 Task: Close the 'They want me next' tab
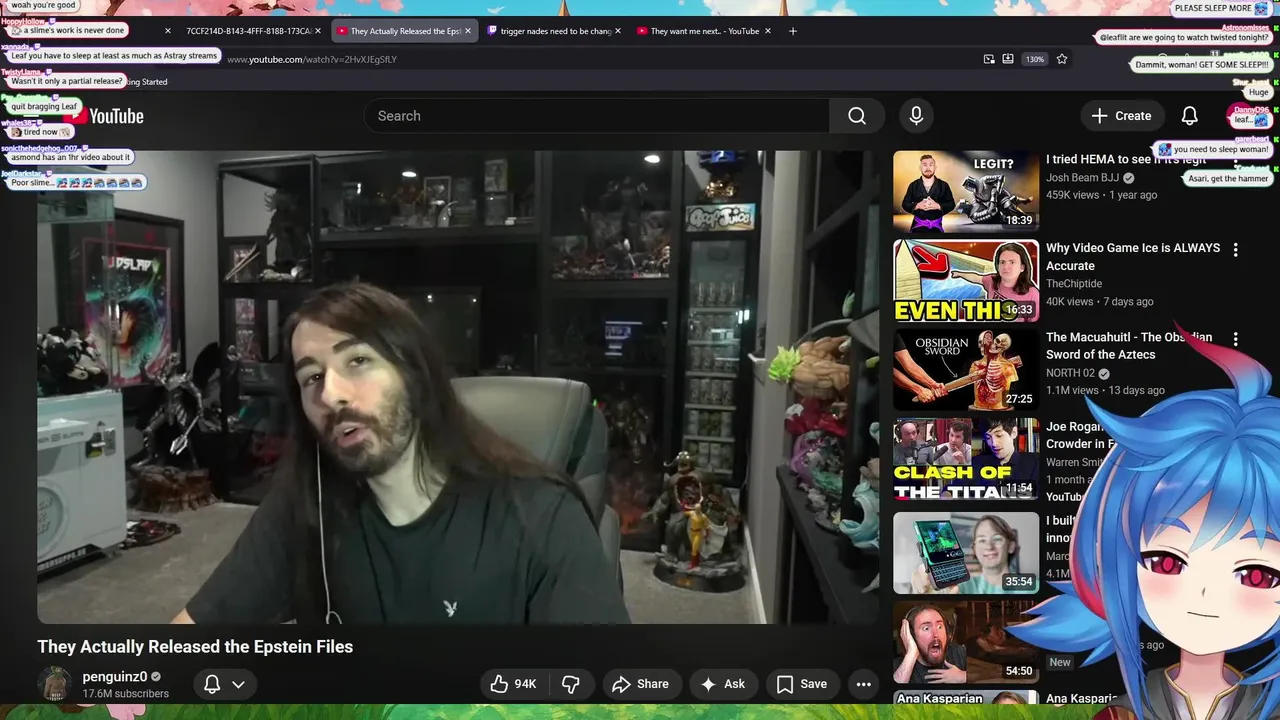768,31
